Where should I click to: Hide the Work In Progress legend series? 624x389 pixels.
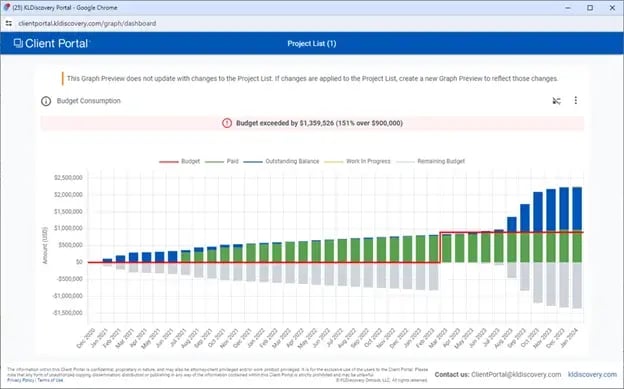point(357,161)
